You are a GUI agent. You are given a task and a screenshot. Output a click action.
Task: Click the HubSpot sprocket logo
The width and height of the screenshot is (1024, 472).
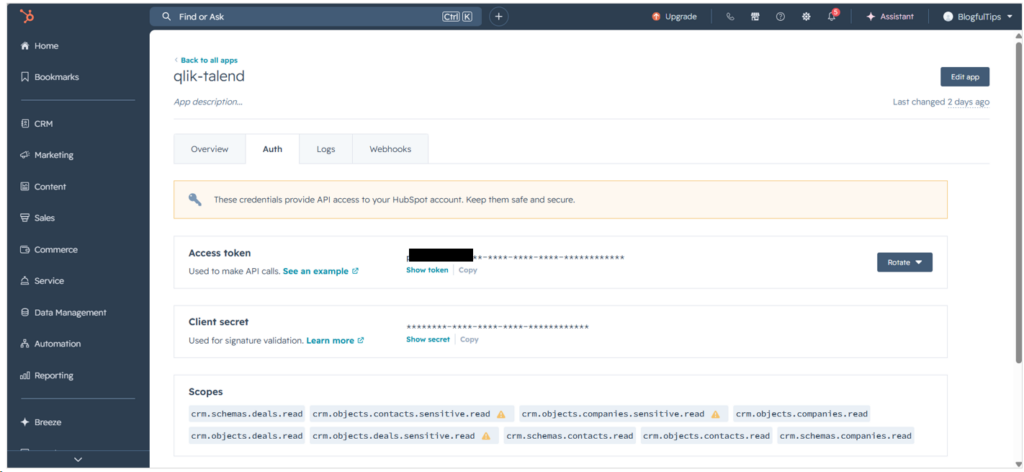point(27,17)
